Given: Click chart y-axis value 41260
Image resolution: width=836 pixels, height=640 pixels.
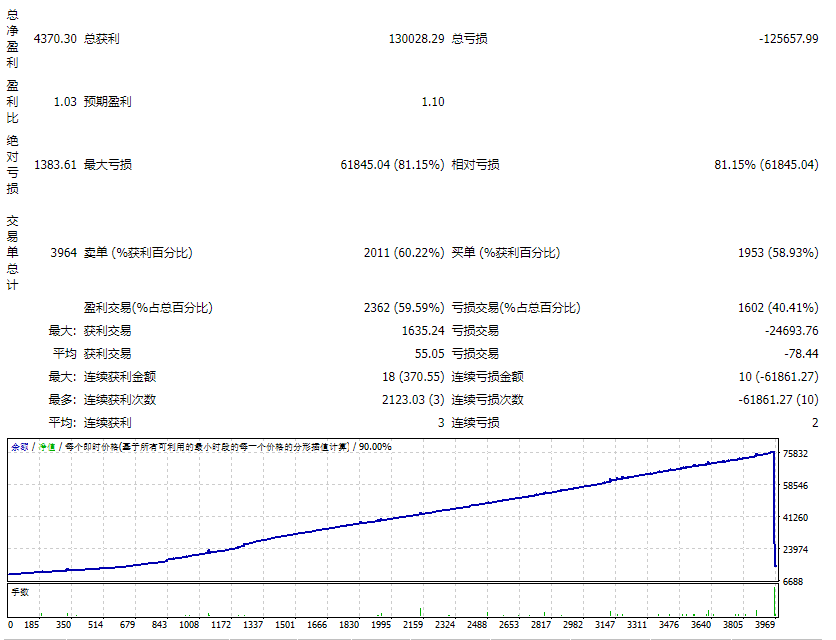Looking at the screenshot, I should (795, 517).
